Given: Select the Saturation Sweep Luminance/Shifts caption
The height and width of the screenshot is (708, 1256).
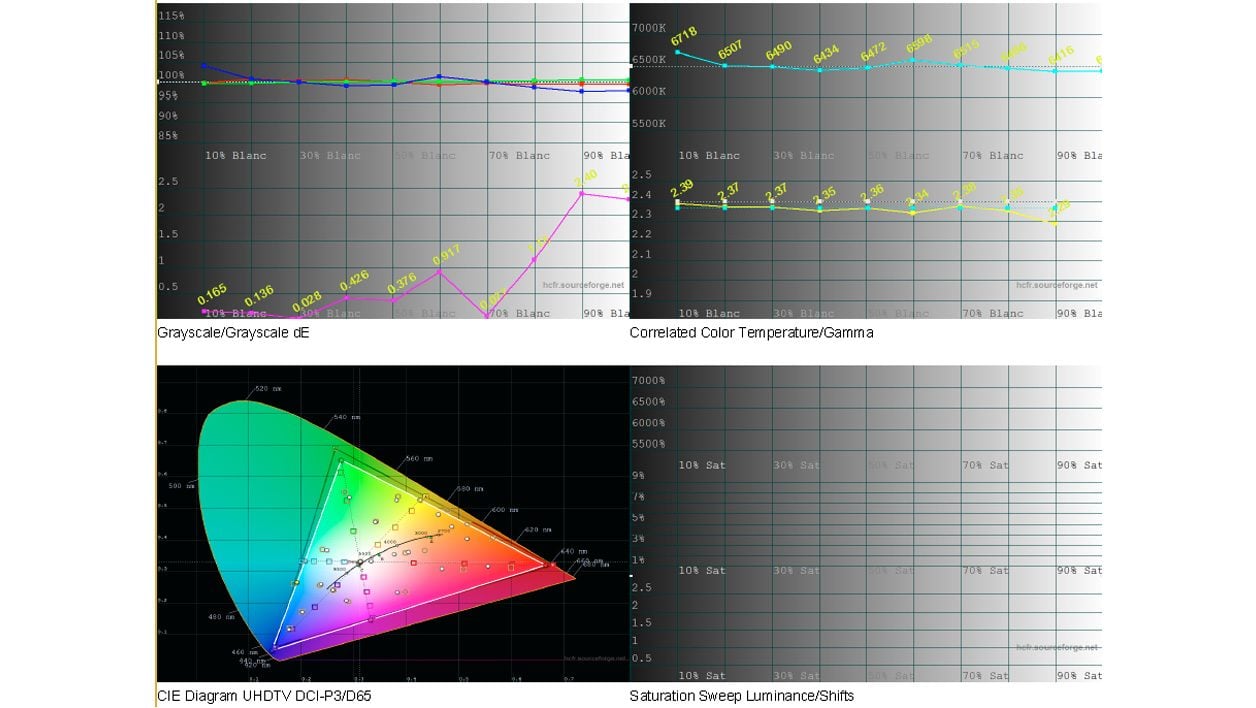Looking at the screenshot, I should coord(741,696).
